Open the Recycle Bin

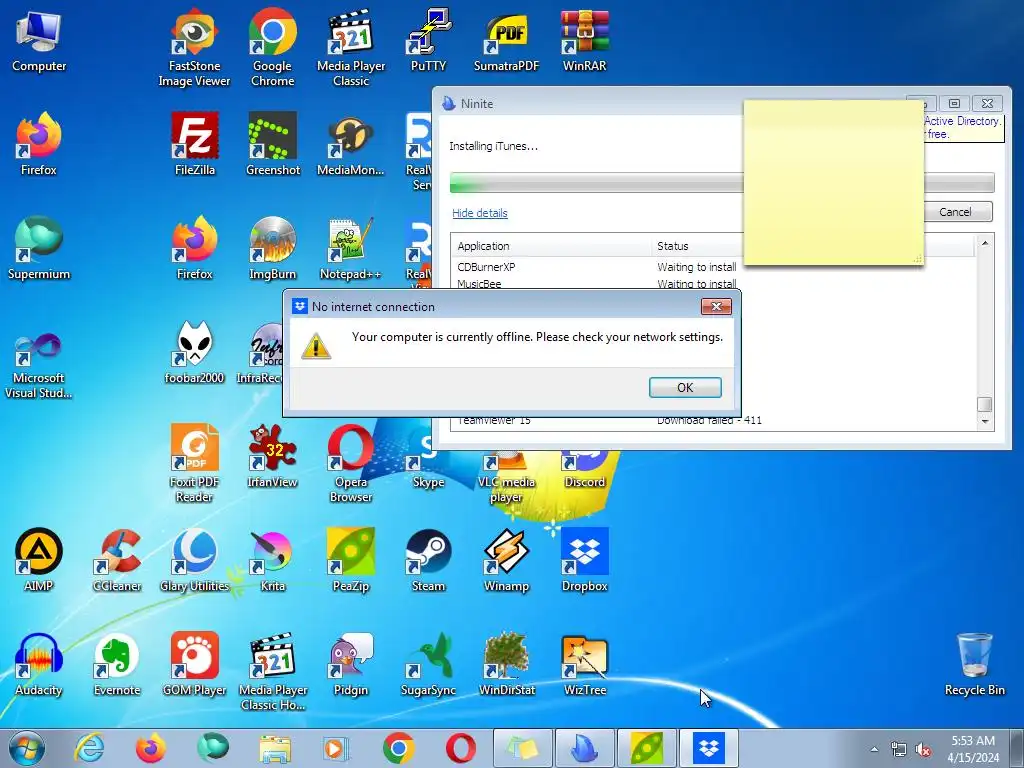[974, 665]
